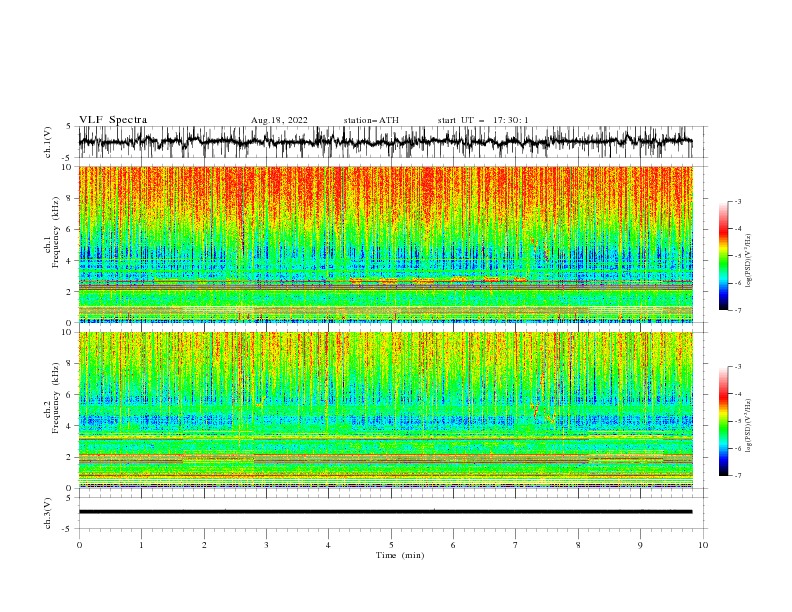Click the 'station=ATH' label

(371, 120)
